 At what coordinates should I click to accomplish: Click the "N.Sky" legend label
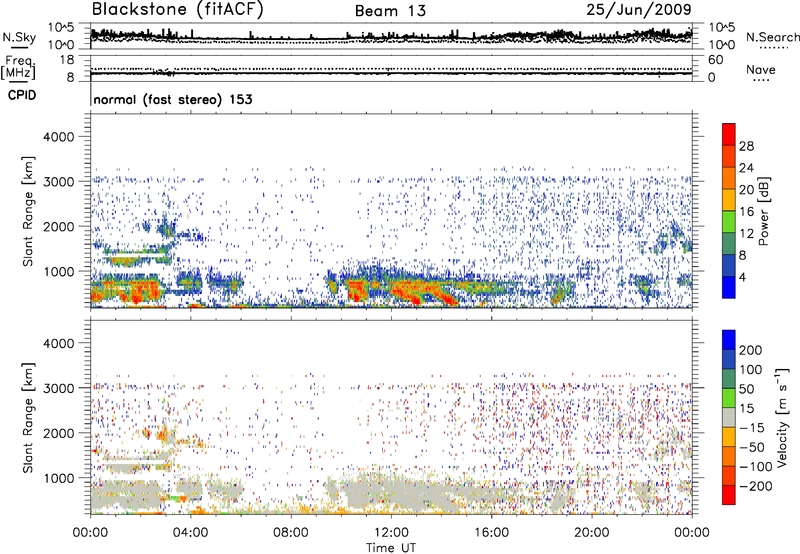[x=19, y=37]
